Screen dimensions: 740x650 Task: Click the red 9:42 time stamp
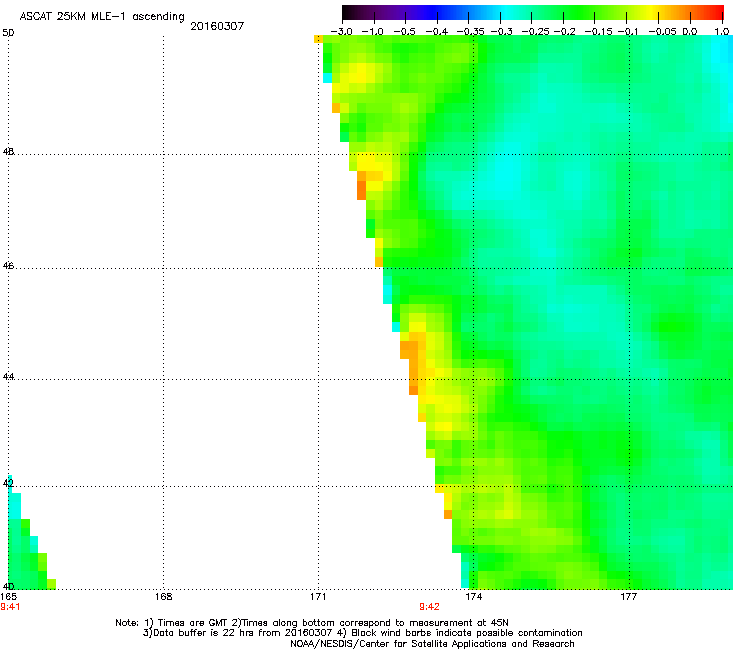429,607
